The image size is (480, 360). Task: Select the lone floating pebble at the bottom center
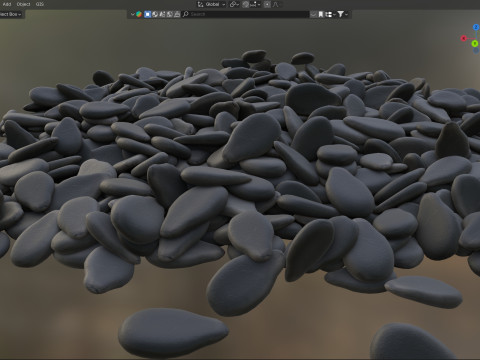tap(173, 332)
